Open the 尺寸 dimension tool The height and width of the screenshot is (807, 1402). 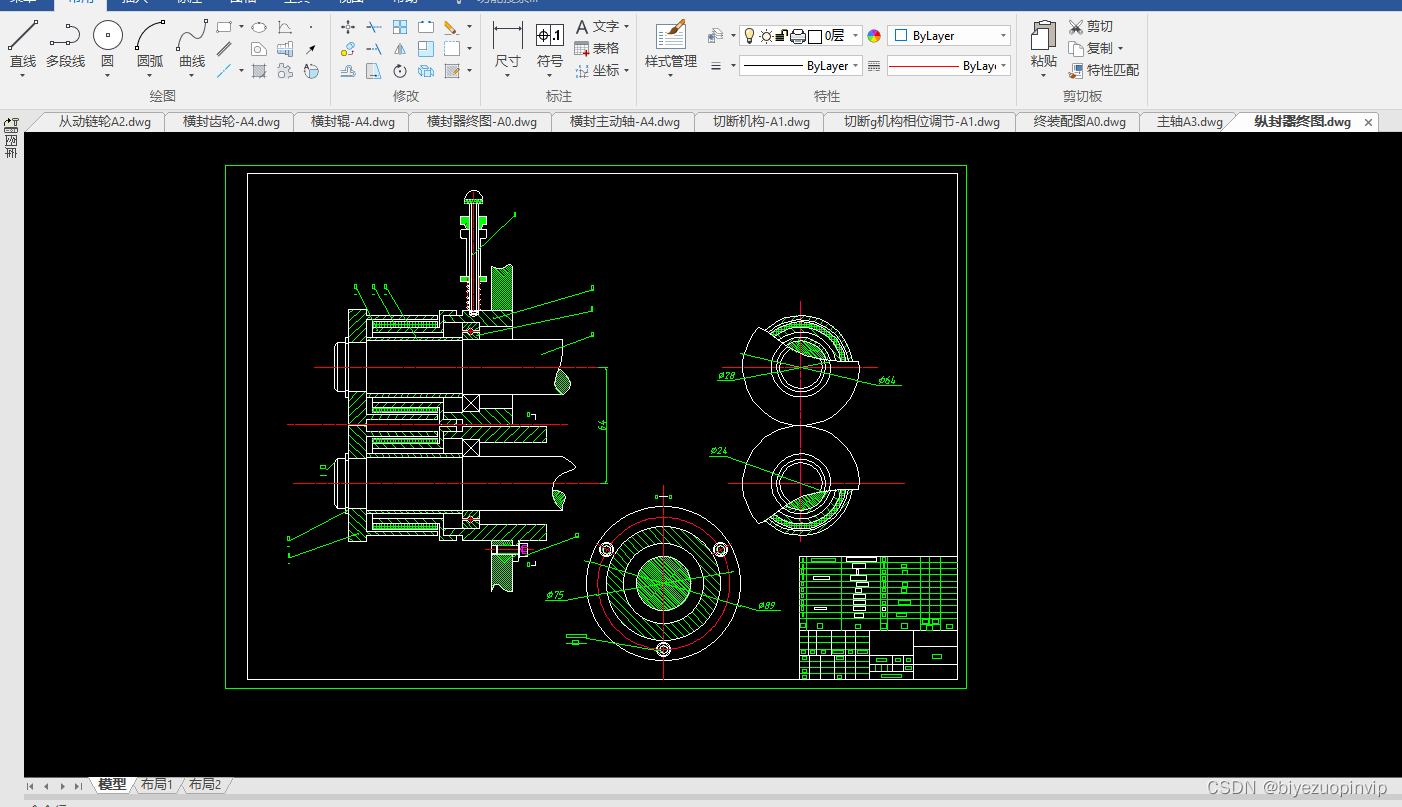pos(508,45)
